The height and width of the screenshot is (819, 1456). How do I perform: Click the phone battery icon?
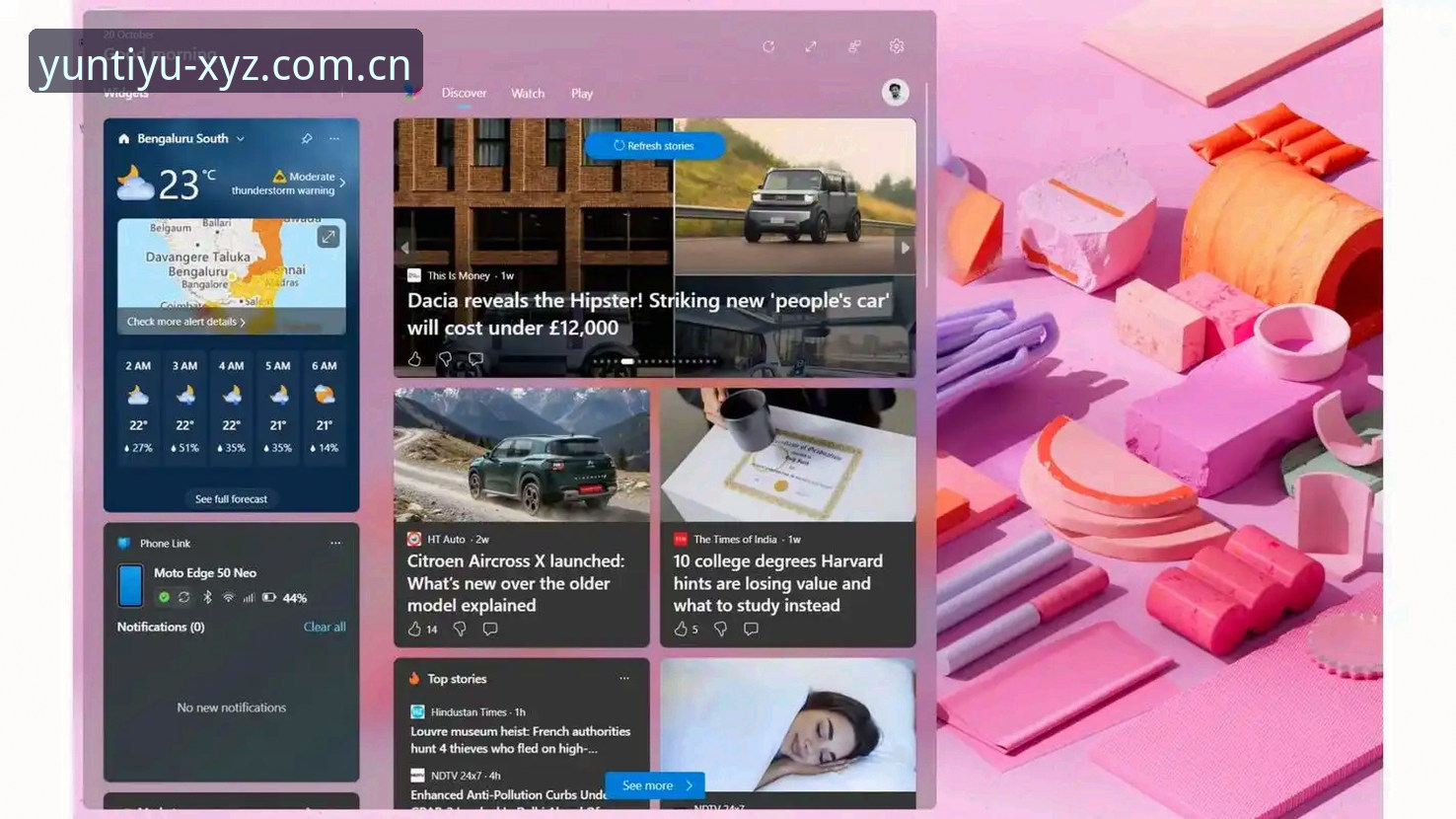point(269,597)
